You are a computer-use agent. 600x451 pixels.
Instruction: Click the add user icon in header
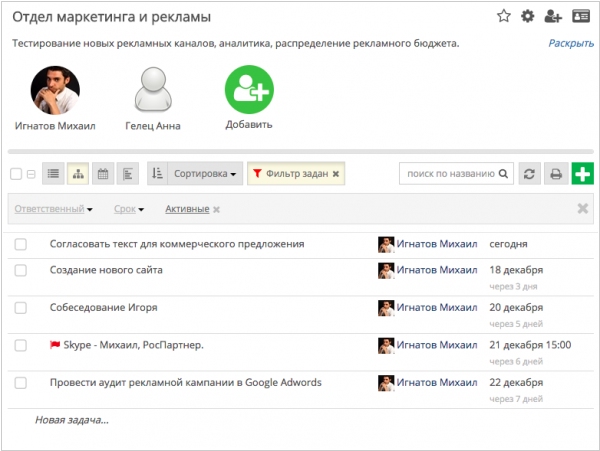pos(553,16)
